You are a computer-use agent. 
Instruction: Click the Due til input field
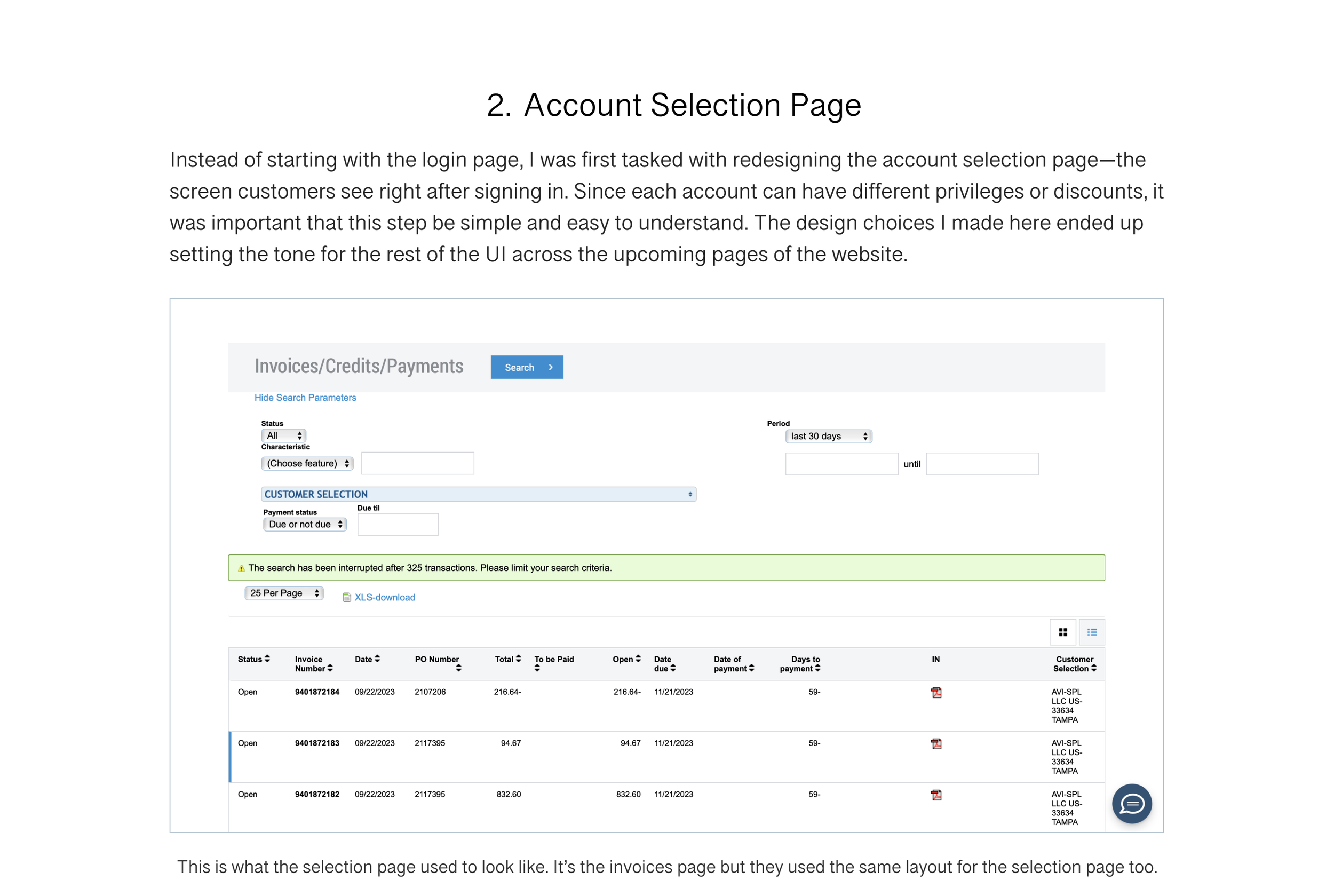point(398,524)
